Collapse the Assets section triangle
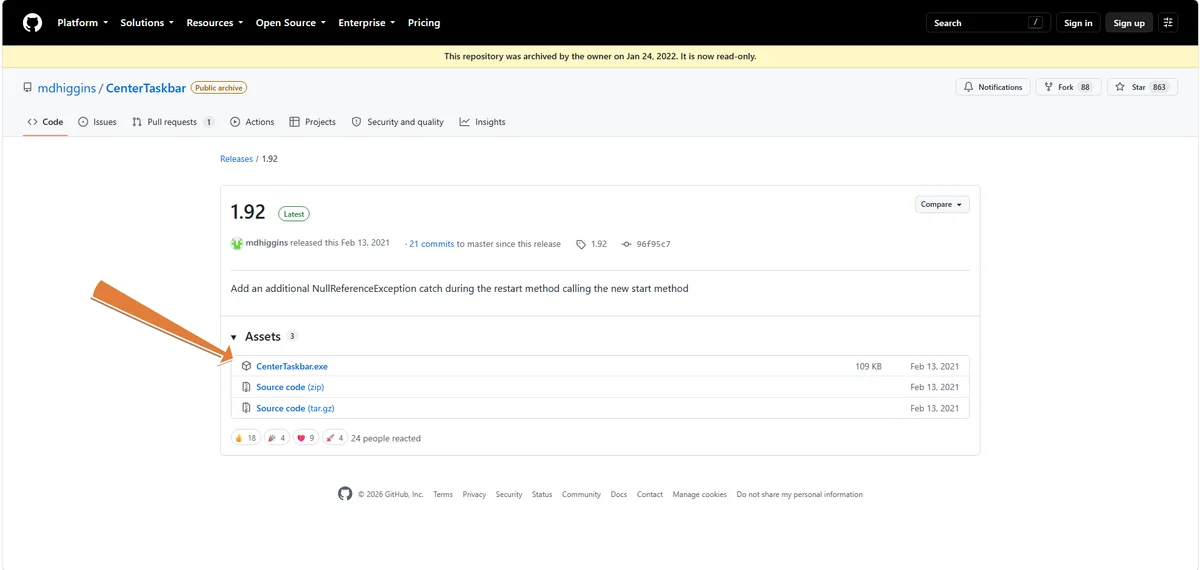 click(x=234, y=337)
